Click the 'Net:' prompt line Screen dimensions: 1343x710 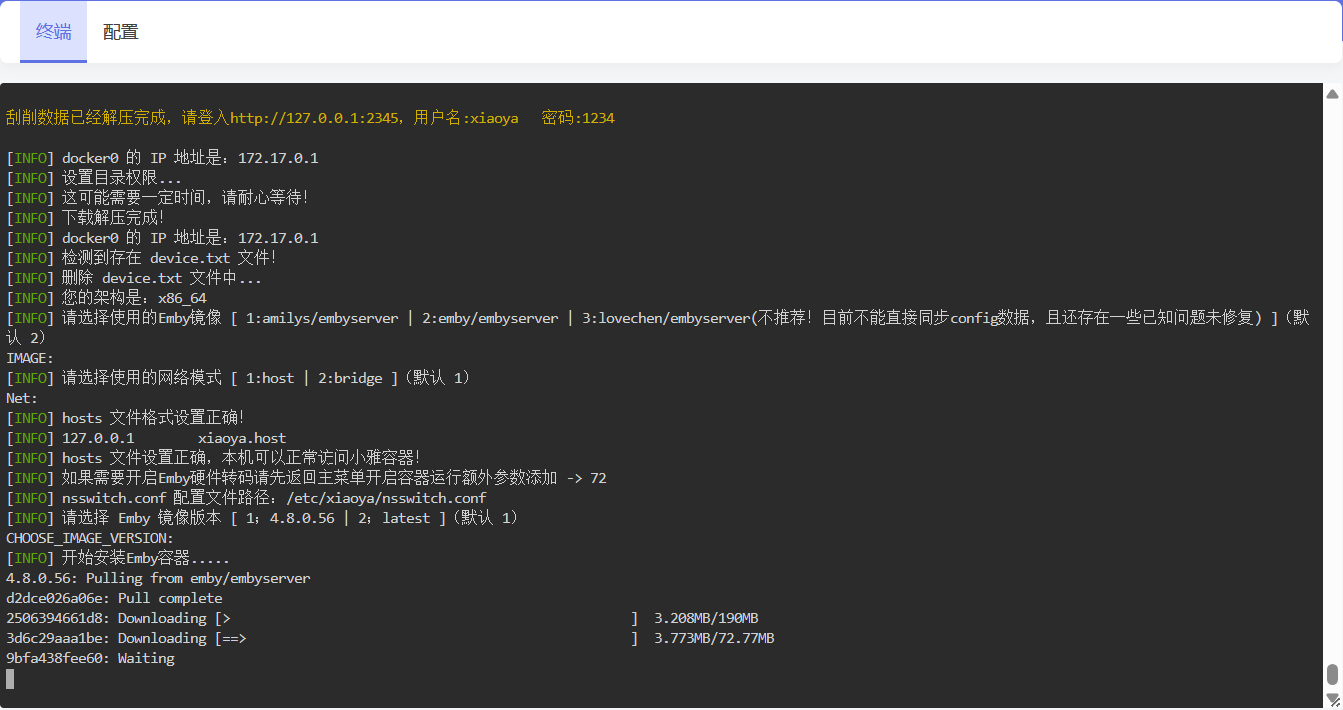22,398
